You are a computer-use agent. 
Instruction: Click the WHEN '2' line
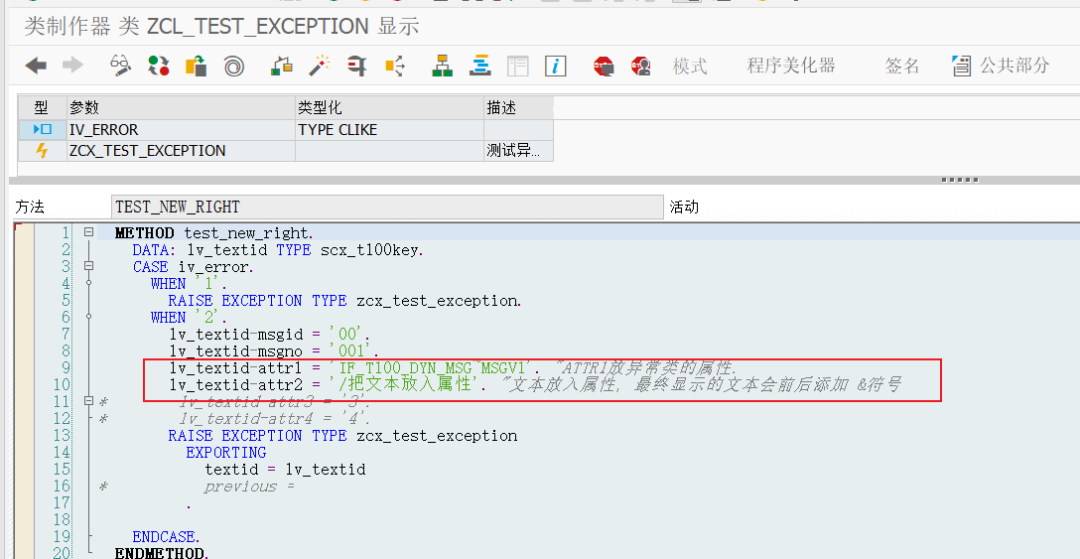(x=189, y=317)
